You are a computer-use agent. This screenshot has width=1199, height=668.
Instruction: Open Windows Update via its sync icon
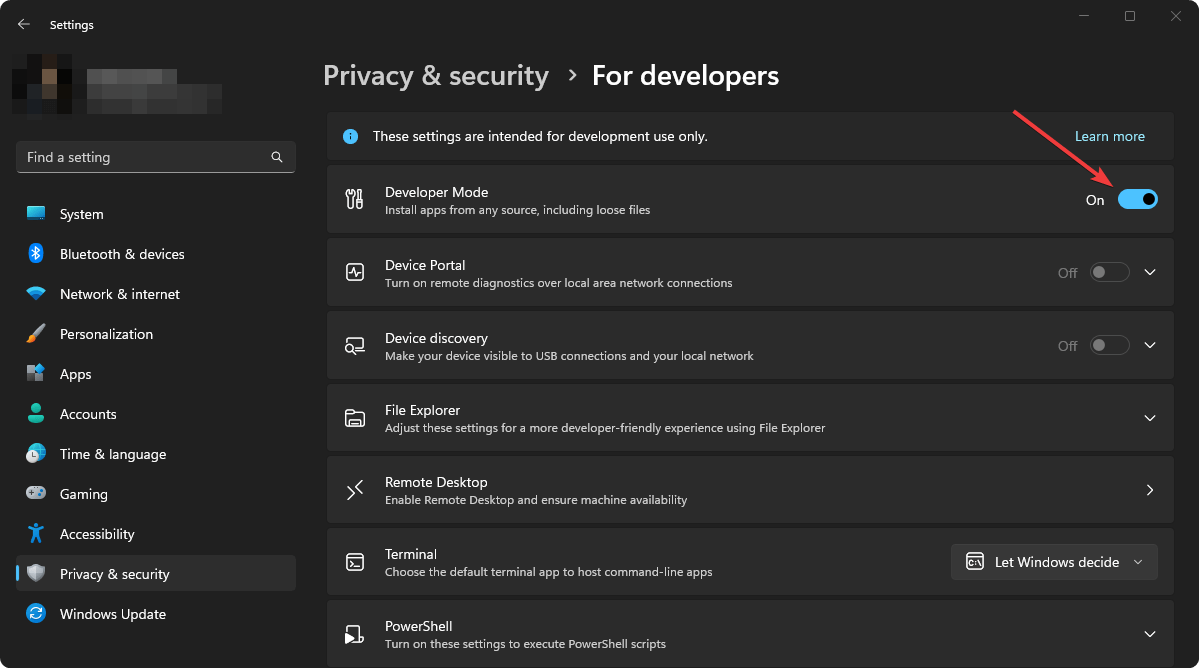pyautogui.click(x=36, y=614)
